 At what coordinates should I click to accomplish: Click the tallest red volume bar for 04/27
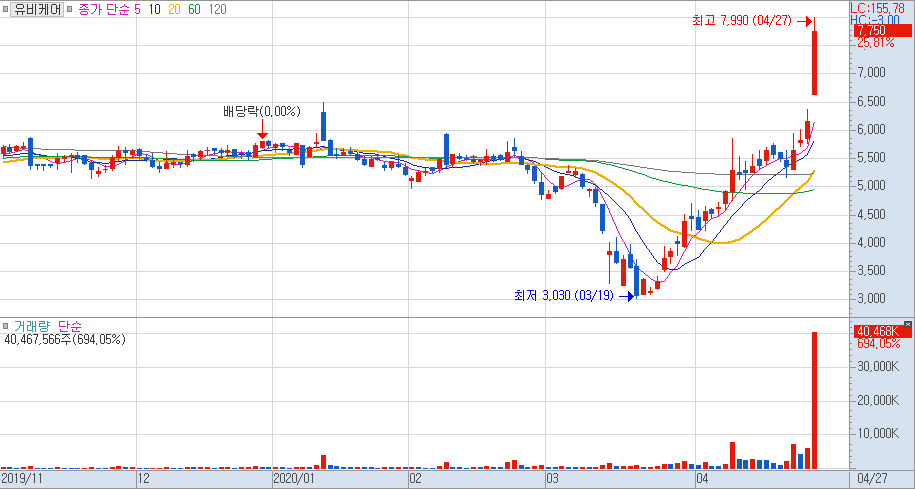[815, 400]
